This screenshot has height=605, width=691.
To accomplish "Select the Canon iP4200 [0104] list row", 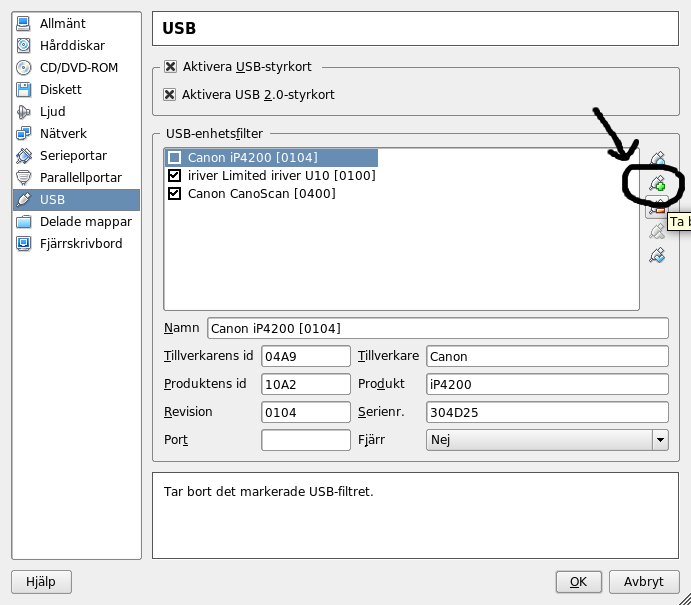I will 271,158.
